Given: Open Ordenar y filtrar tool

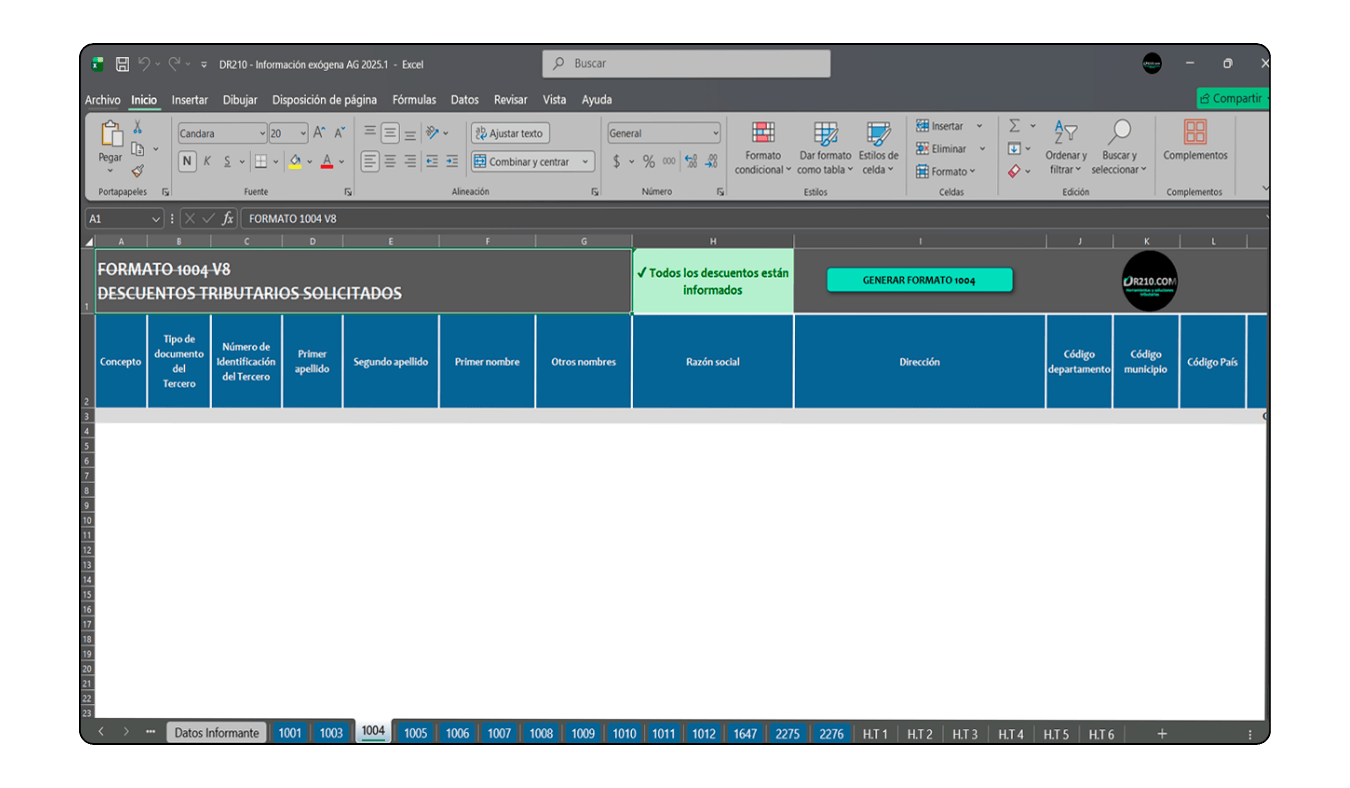Looking at the screenshot, I should [x=1065, y=134].
